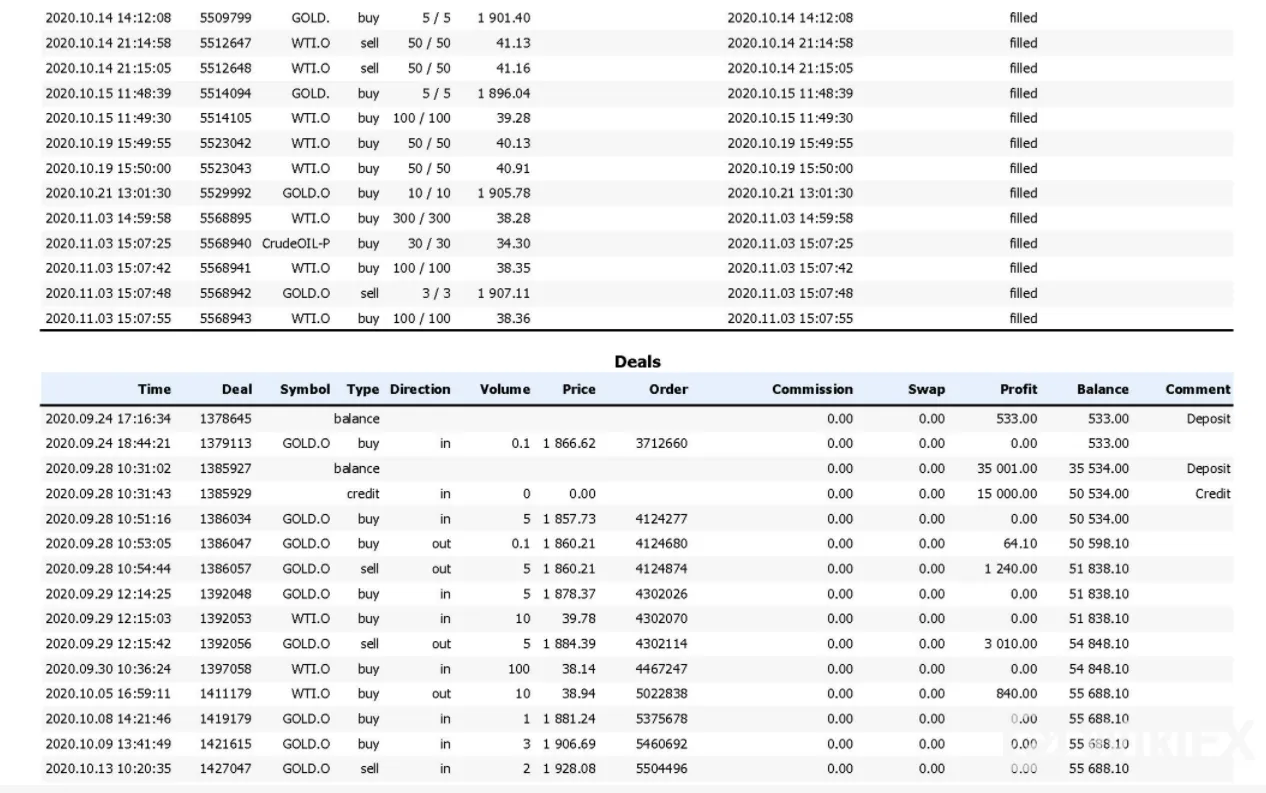Click the Time column header in Deals
1266x793 pixels.
point(154,389)
